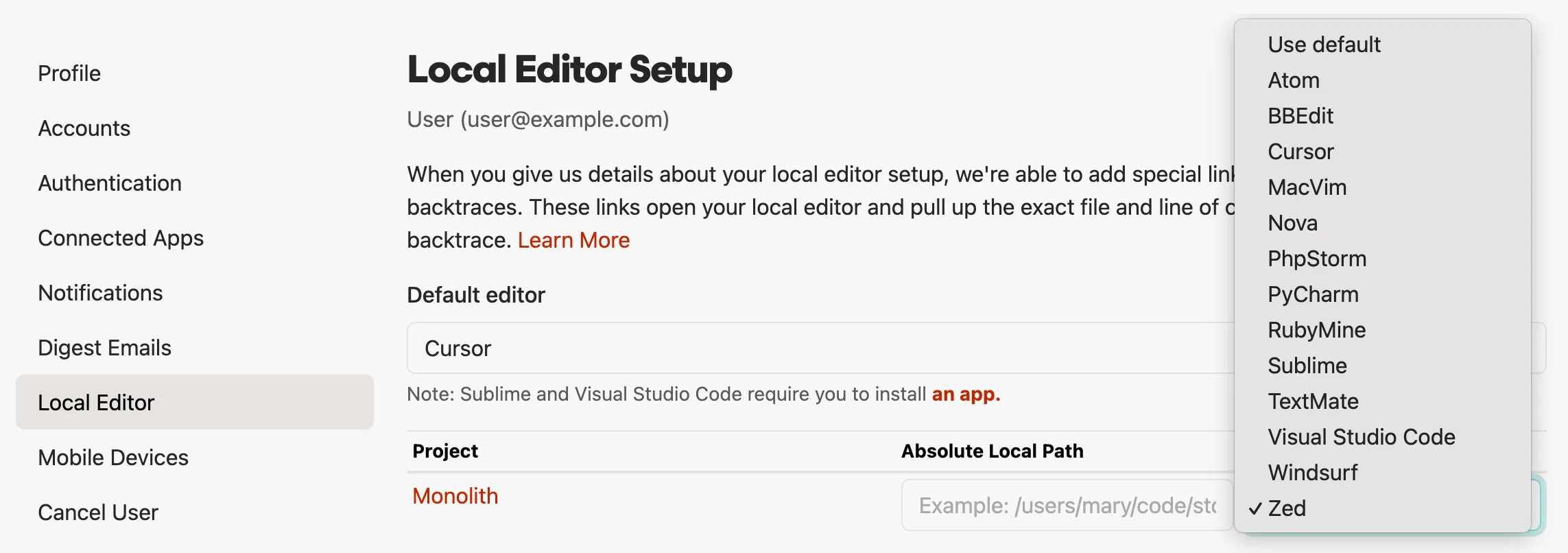The width and height of the screenshot is (1568, 553).
Task: Follow the 'an app.' install link
Action: pos(966,395)
